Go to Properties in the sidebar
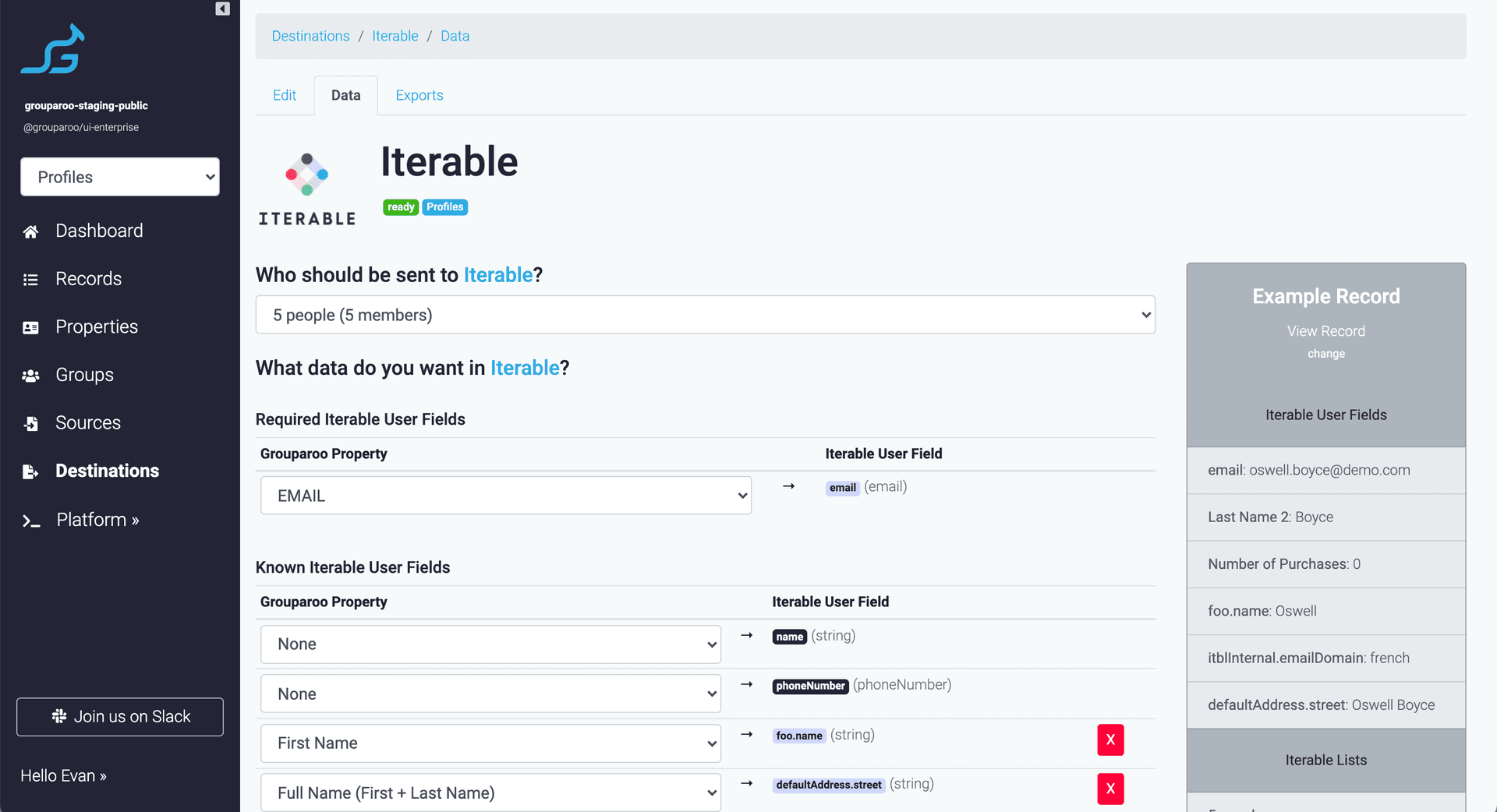This screenshot has height=812, width=1497. coord(97,327)
